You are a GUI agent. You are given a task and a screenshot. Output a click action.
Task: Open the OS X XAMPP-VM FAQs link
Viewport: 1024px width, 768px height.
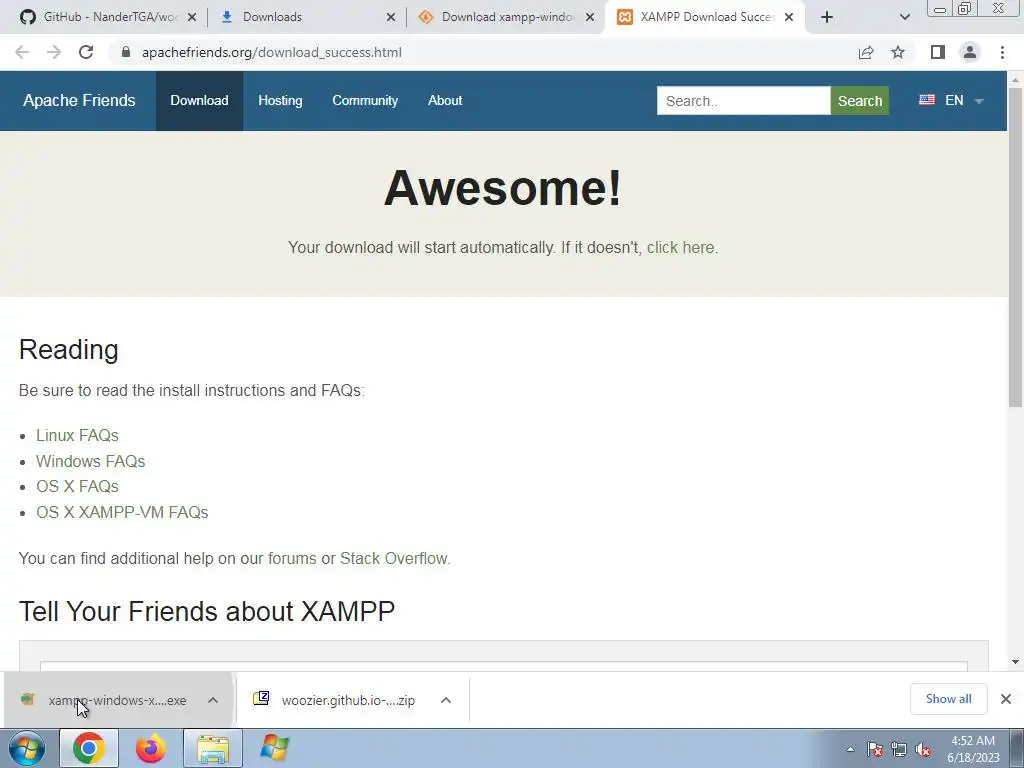(122, 513)
